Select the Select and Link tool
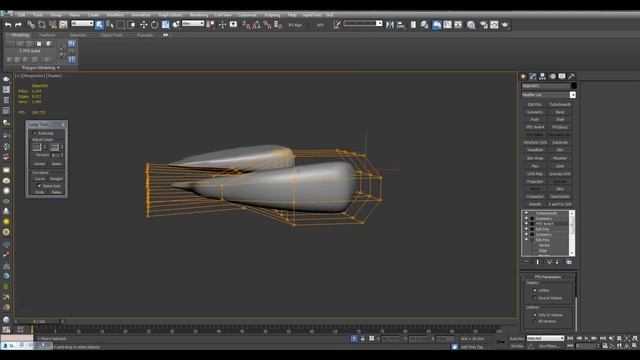The image size is (640, 360). pos(31,25)
